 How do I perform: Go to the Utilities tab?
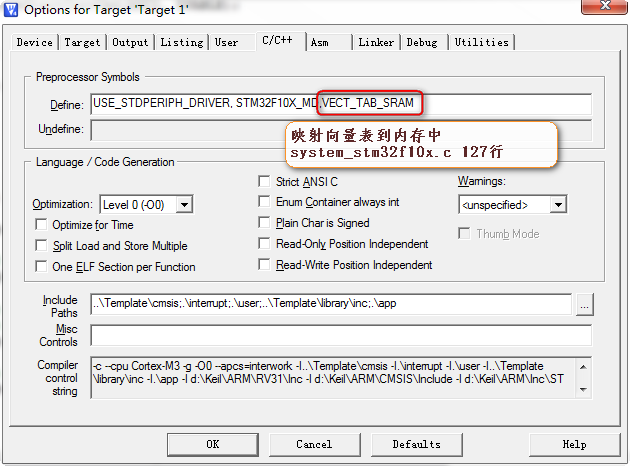click(482, 42)
